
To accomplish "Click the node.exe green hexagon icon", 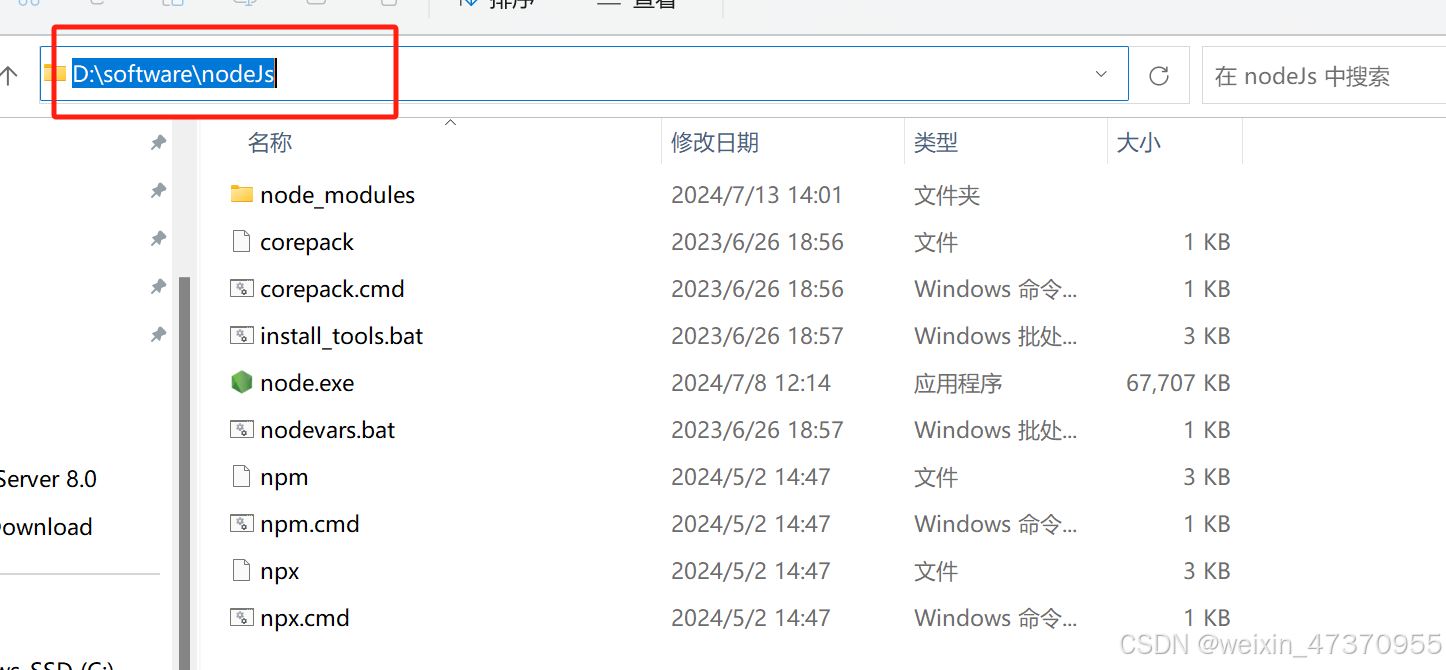I will coord(241,383).
